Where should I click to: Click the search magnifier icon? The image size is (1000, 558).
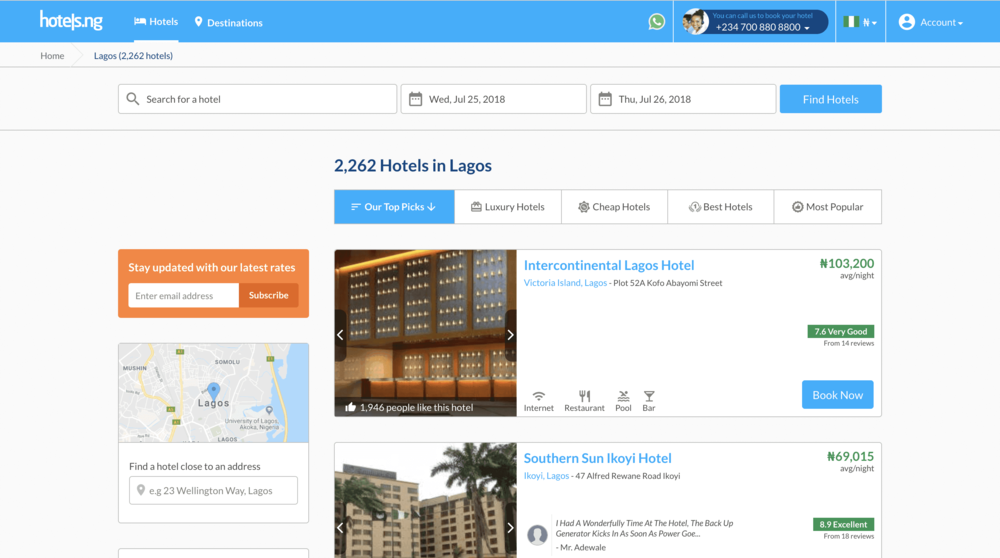point(133,99)
